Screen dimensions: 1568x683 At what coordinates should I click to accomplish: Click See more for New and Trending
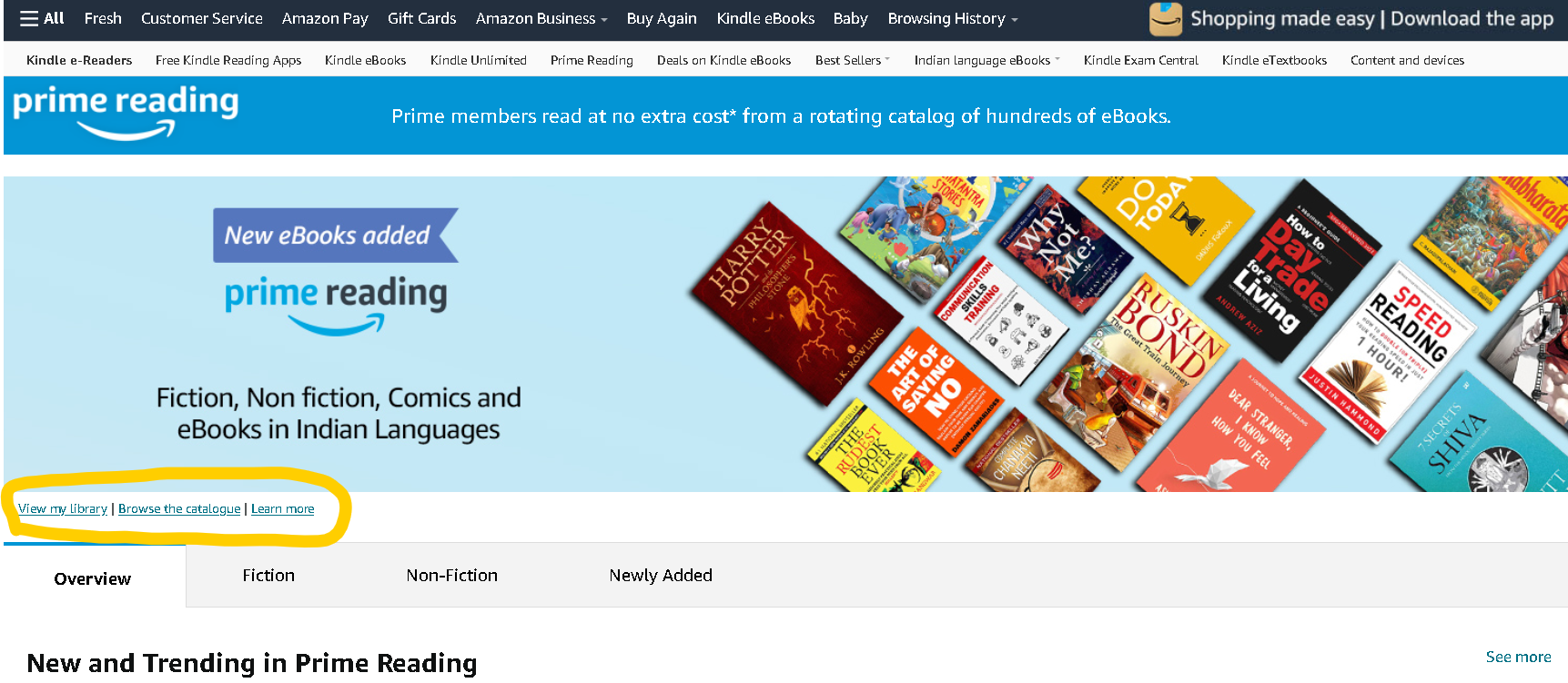click(1518, 657)
